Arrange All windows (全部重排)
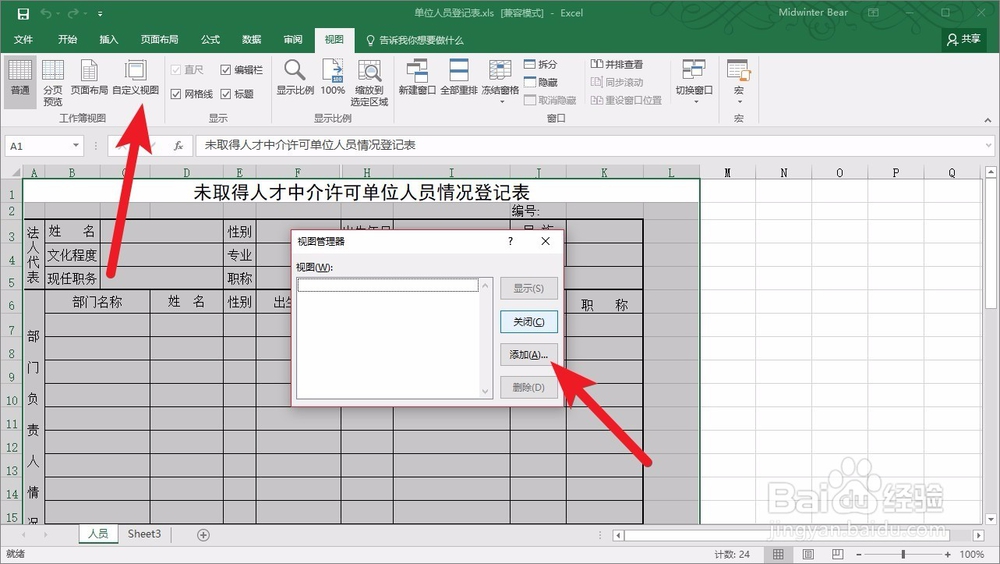 459,77
